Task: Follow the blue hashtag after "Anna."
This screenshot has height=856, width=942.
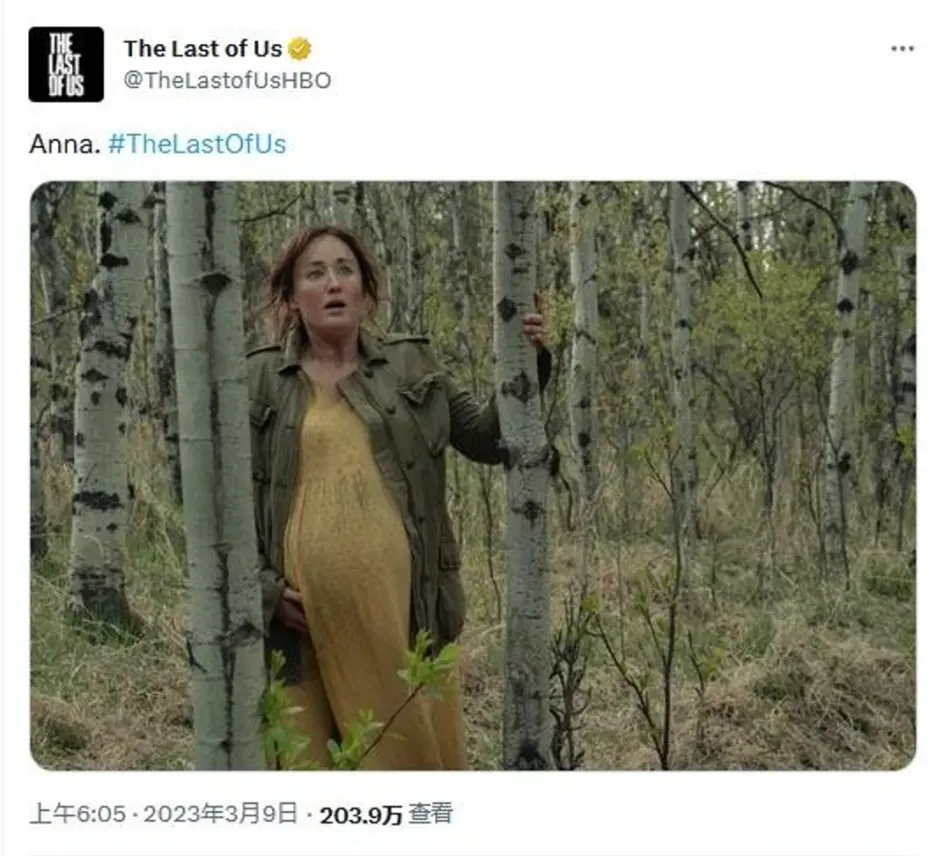Action: pyautogui.click(x=197, y=144)
